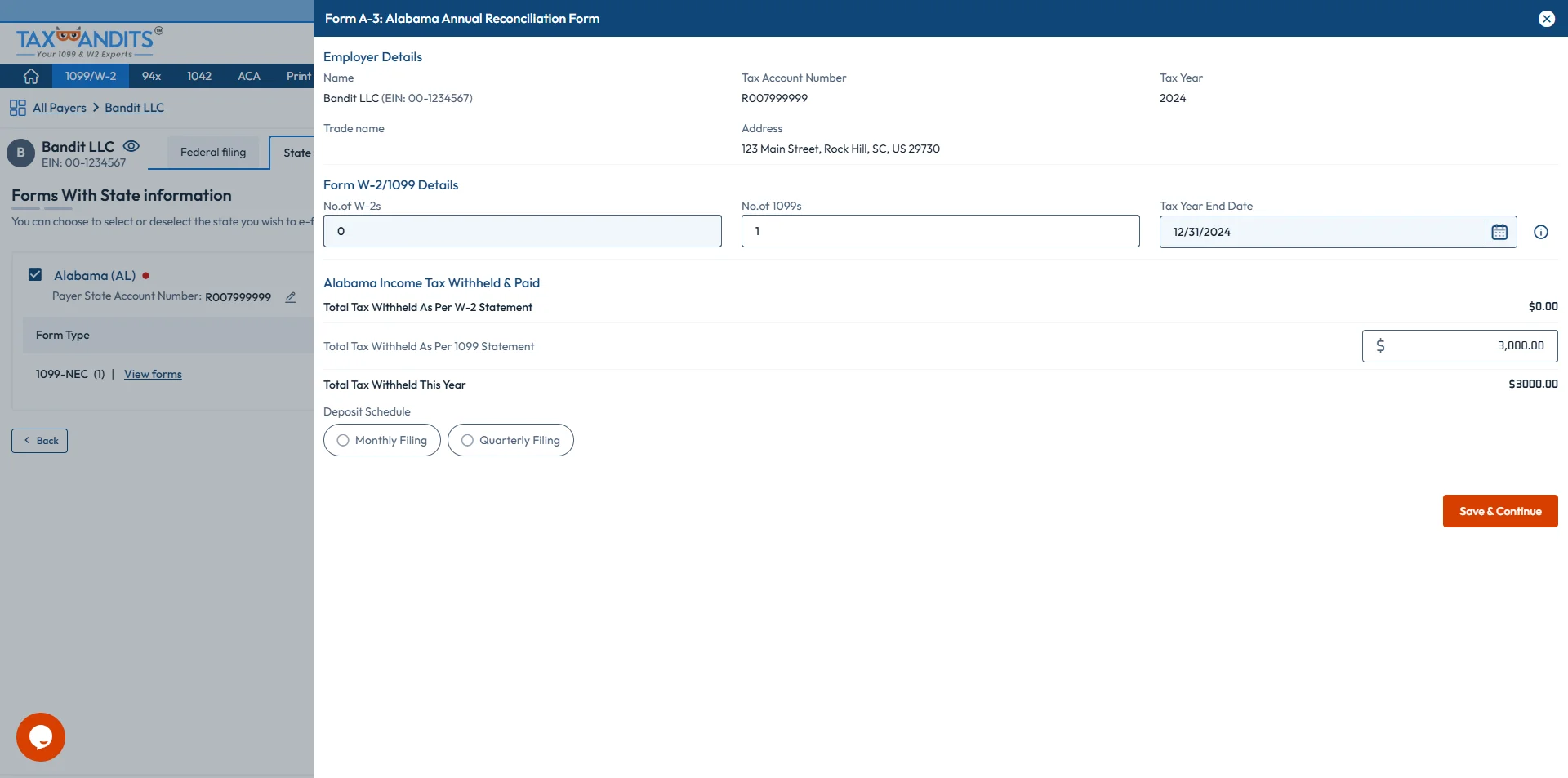
Task: Open the 1042 menu tab
Action: click(199, 76)
